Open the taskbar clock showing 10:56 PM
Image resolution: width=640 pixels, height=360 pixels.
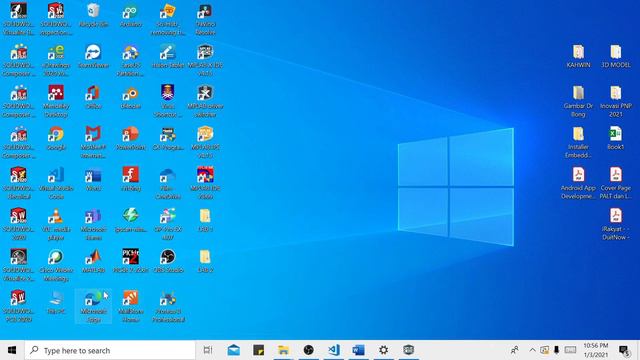596,350
